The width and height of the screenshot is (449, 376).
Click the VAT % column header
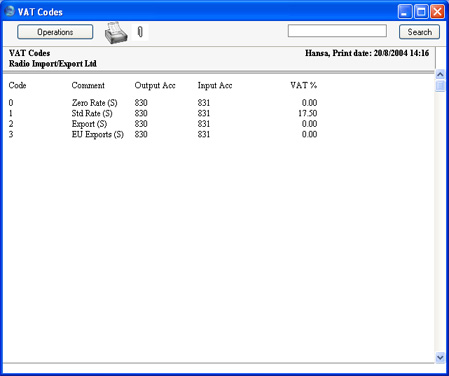coord(303,85)
